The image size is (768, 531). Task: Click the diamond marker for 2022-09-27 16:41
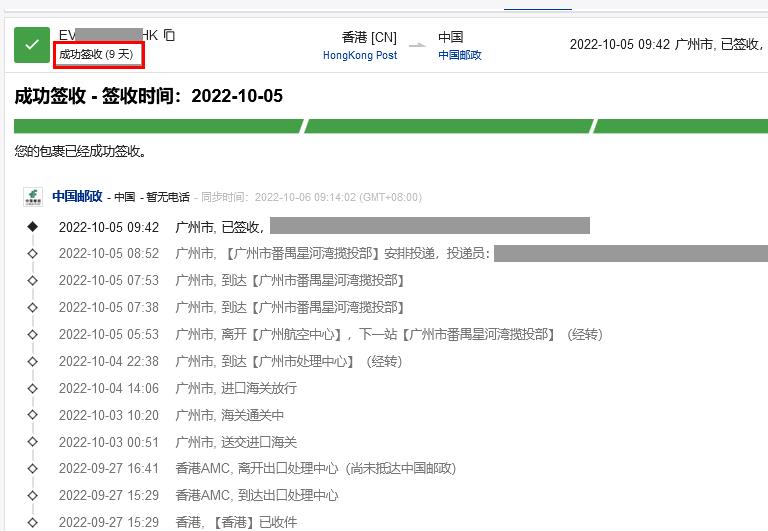[32, 468]
